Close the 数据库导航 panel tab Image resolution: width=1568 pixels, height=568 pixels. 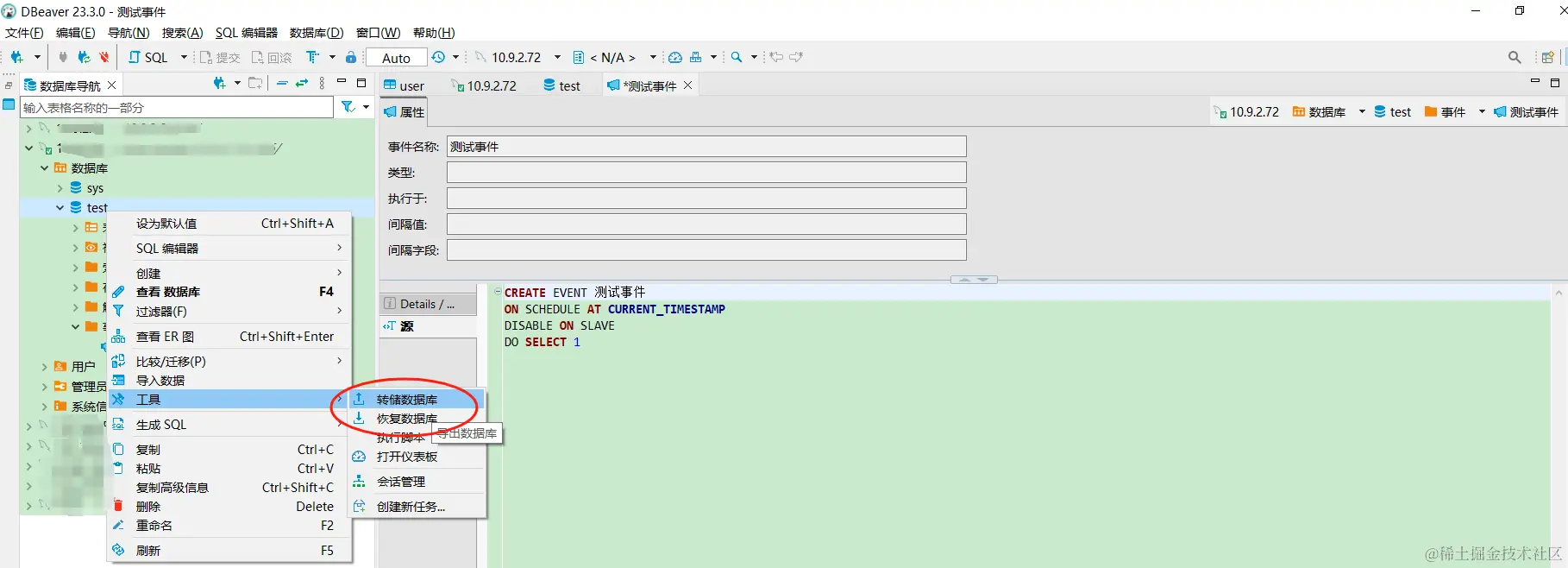click(x=112, y=85)
